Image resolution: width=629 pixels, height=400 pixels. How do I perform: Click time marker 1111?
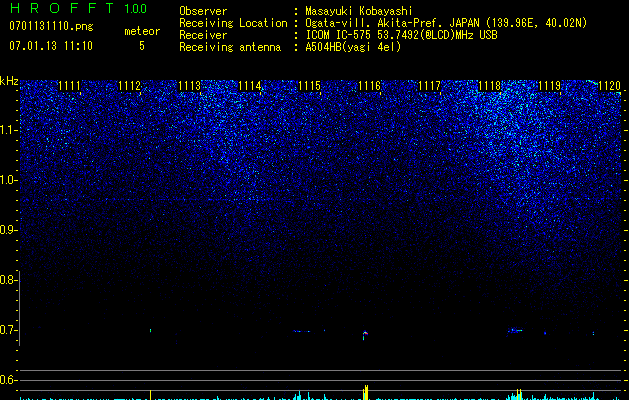69,86
